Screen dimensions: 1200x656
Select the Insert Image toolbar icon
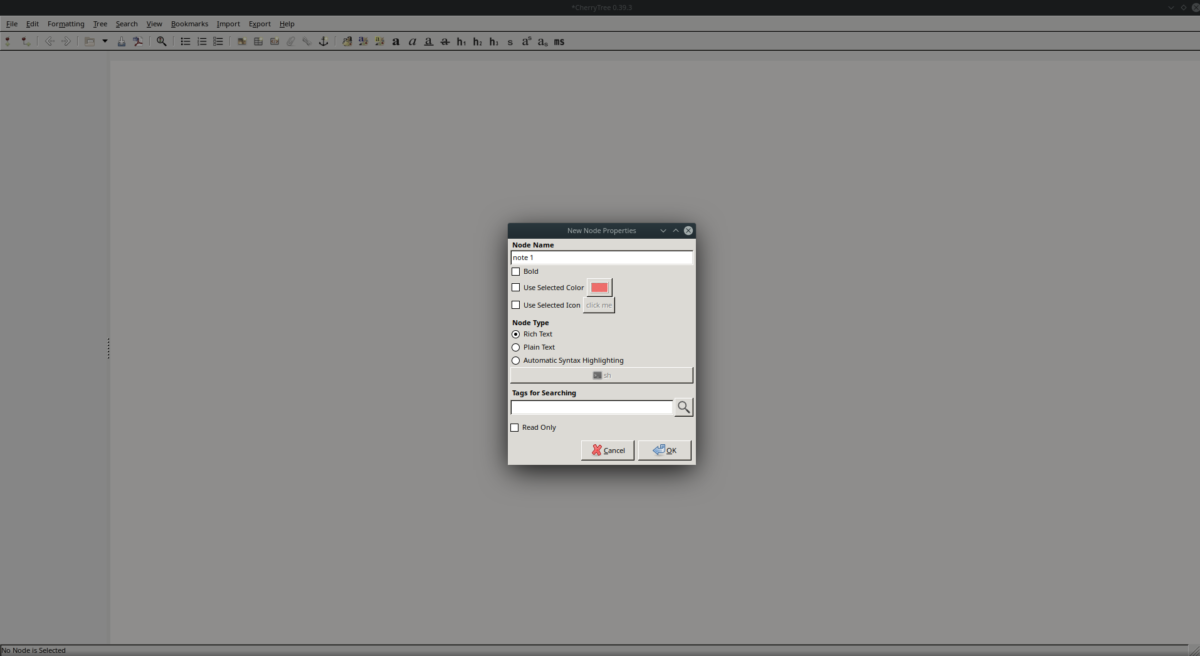(x=241, y=41)
